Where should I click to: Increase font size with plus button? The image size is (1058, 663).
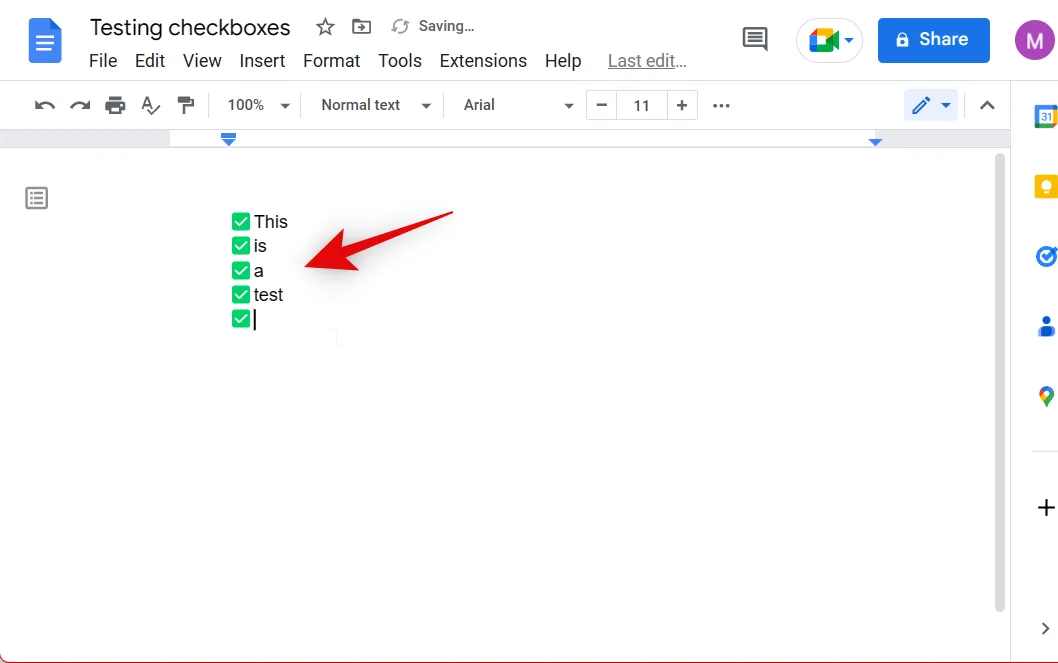click(681, 105)
